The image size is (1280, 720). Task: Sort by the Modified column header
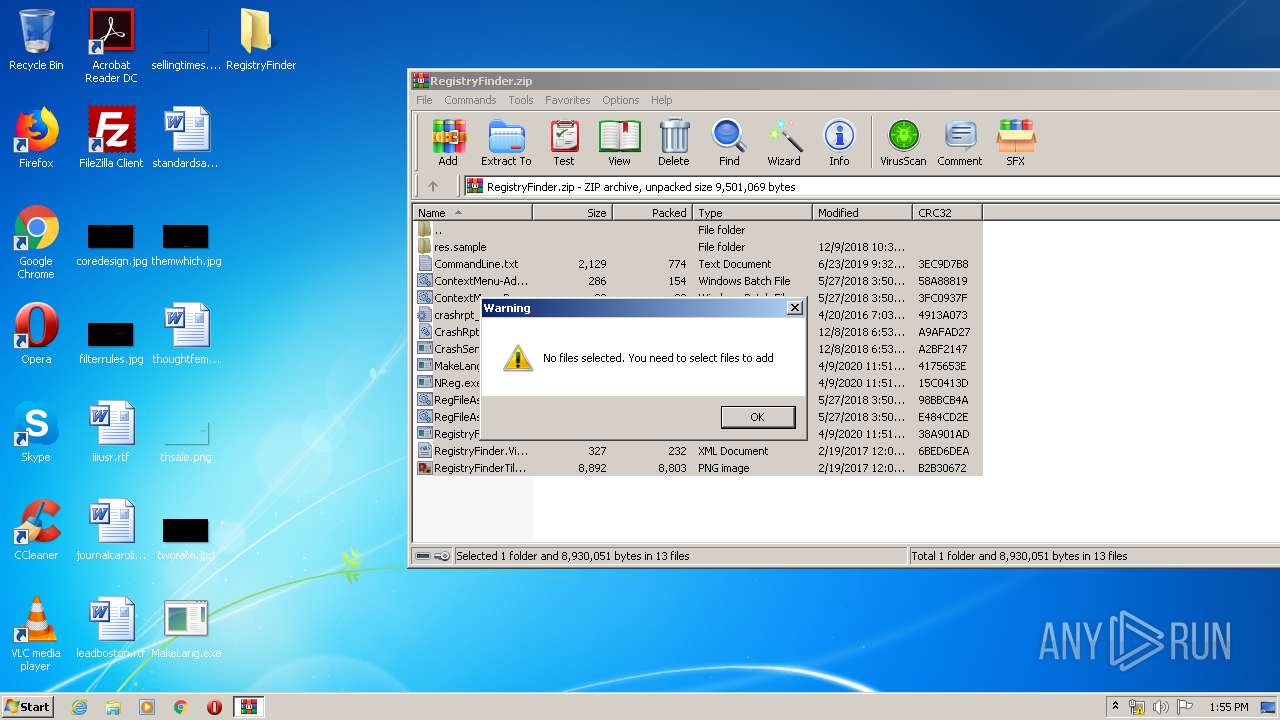point(862,212)
